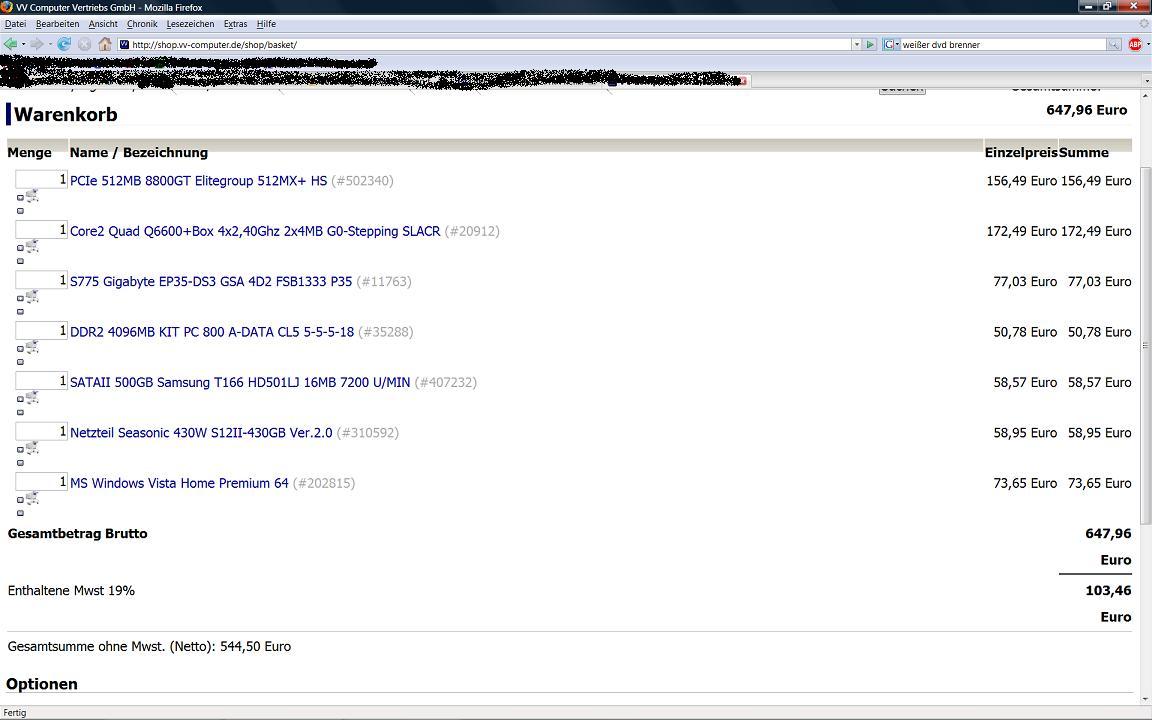Click the small box left of the Core2 Quad row cart icon
This screenshot has width=1152, height=720.
[x=21, y=248]
